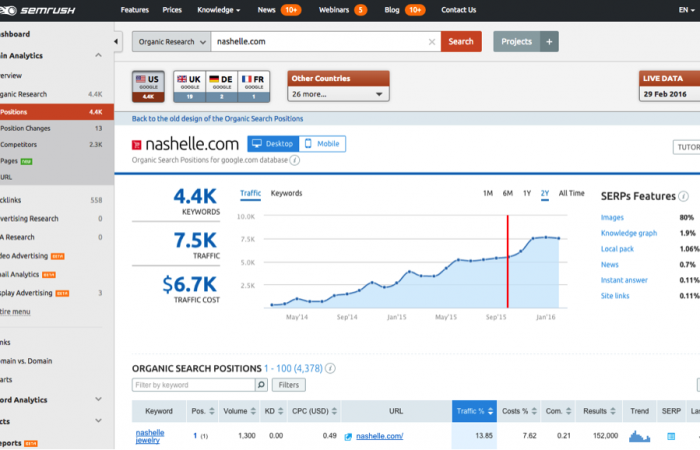Open Local pack SERP feature link
The height and width of the screenshot is (450, 700).
tap(617, 249)
